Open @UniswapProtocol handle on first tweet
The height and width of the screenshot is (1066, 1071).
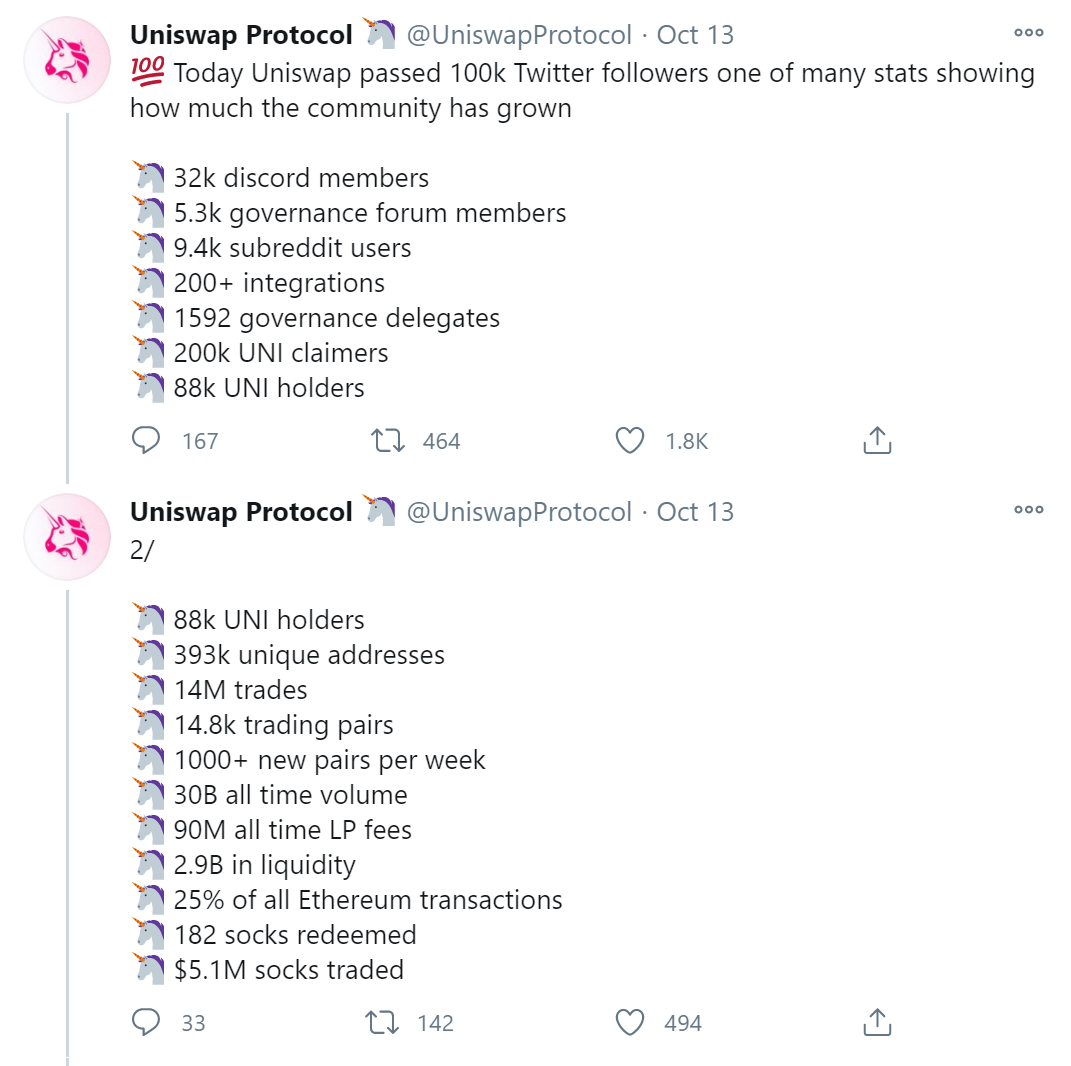click(x=519, y=35)
